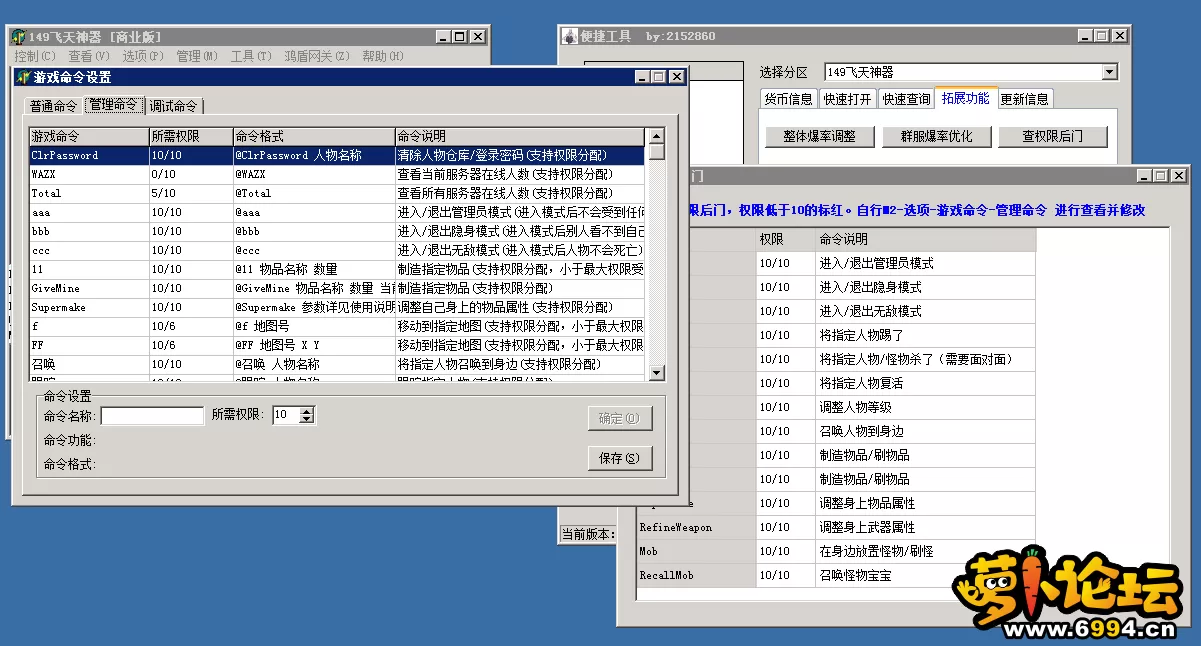Click the 命令说明 header in backdoor window
Viewport: 1201px width, 646px height.
click(925, 240)
